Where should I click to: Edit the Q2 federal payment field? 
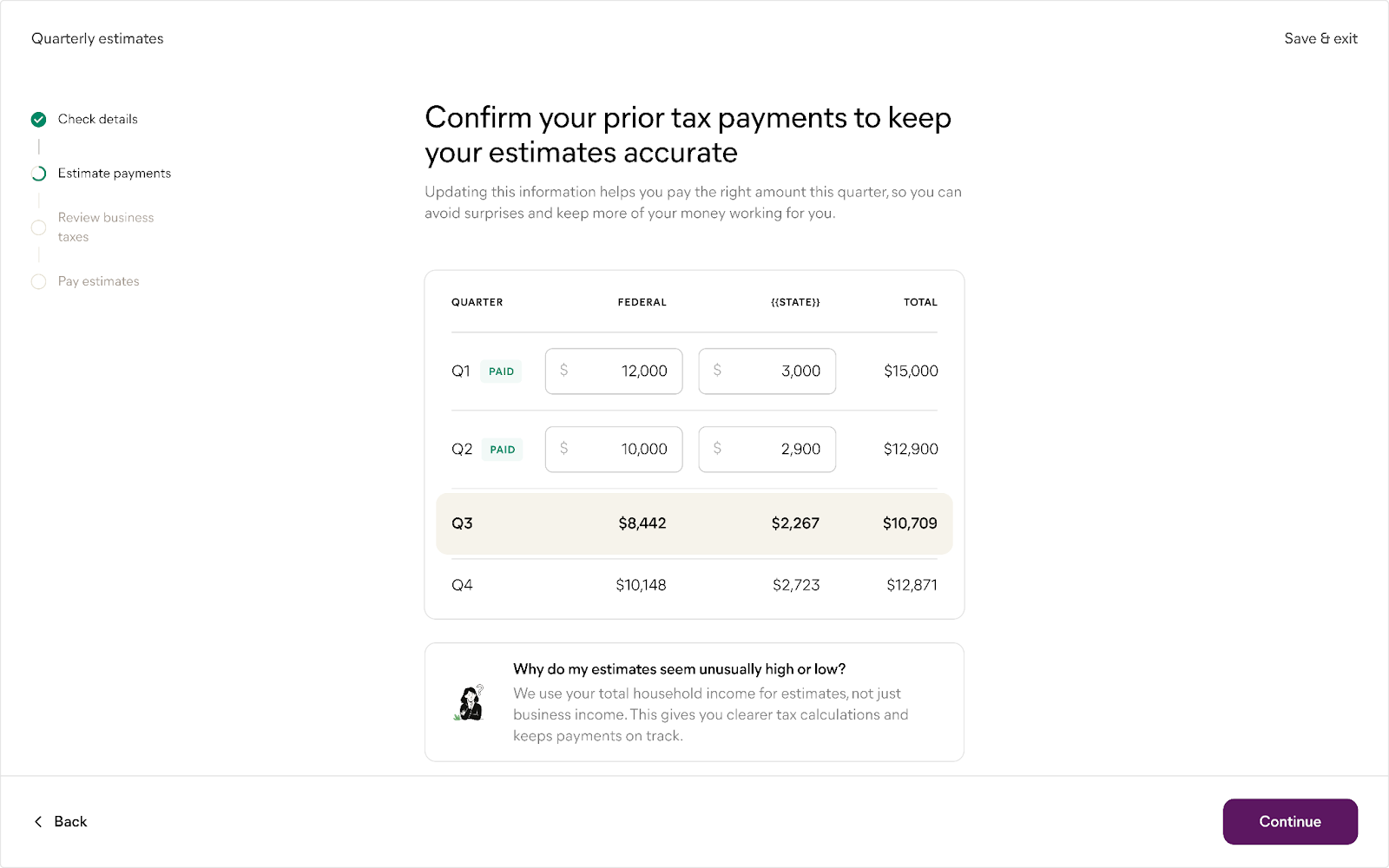pyautogui.click(x=614, y=450)
